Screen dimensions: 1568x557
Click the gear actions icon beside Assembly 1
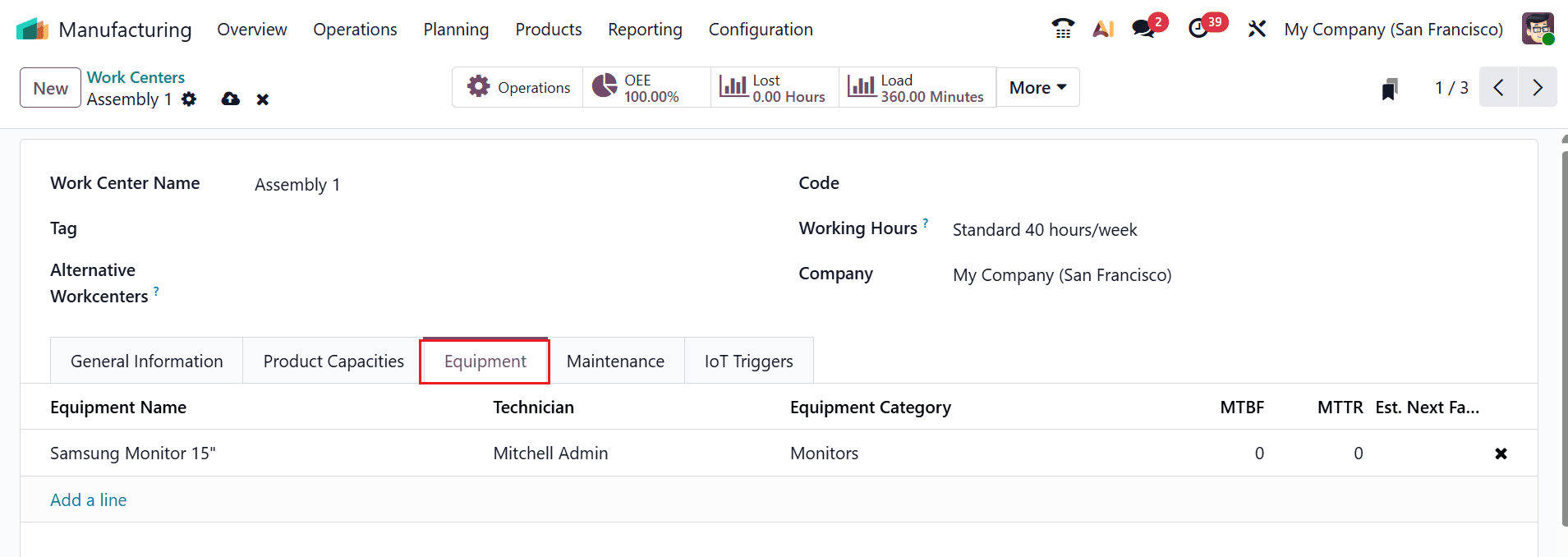pos(189,99)
